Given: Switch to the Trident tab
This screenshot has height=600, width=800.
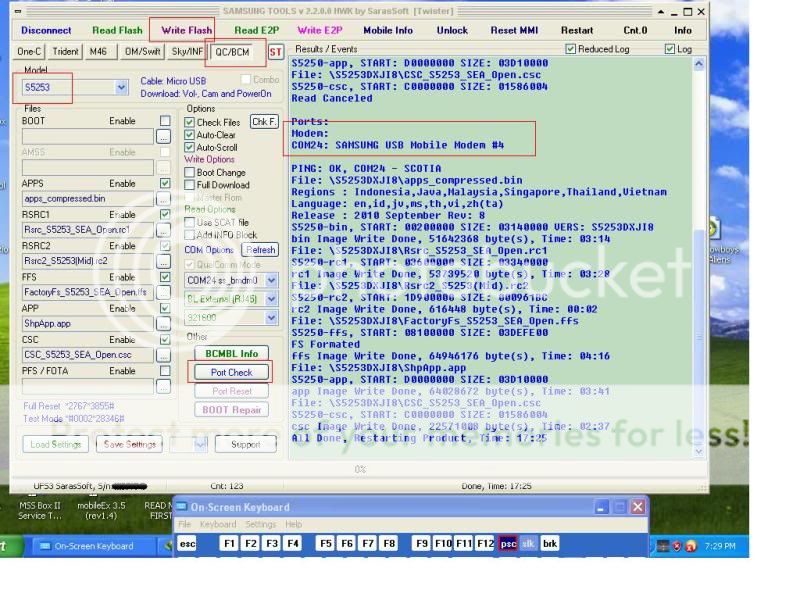Looking at the screenshot, I should 65,52.
